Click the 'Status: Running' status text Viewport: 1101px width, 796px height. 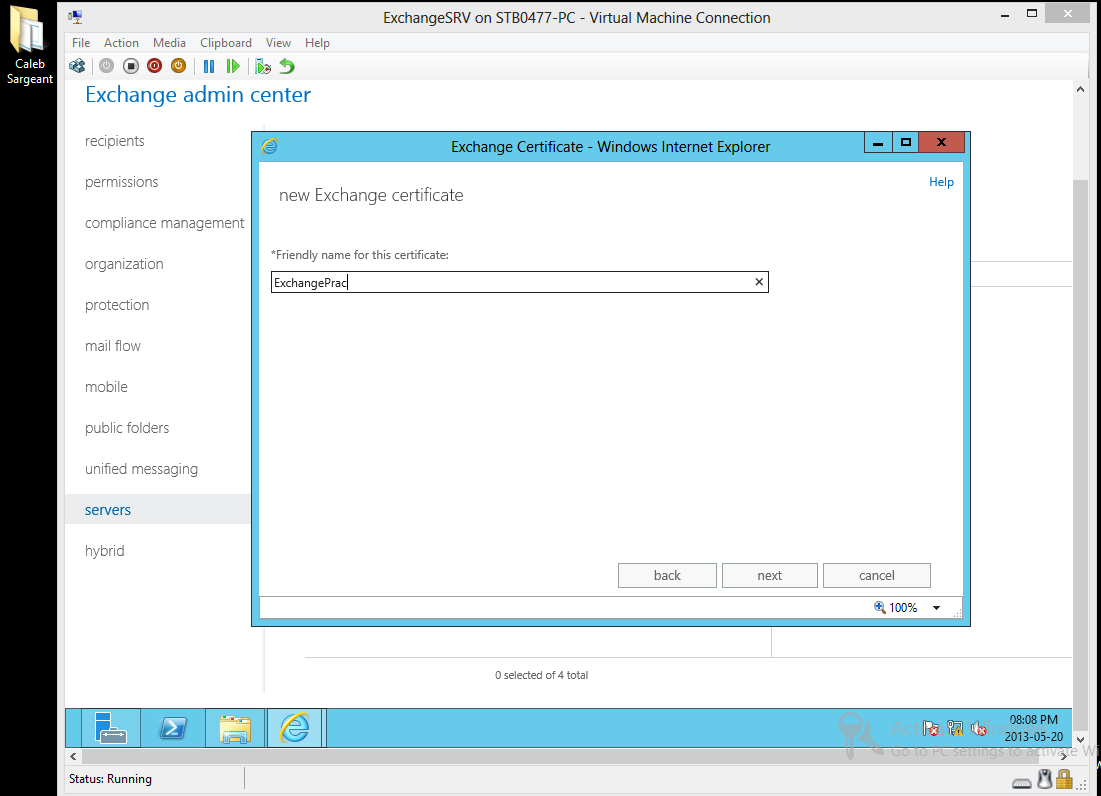[x=110, y=779]
